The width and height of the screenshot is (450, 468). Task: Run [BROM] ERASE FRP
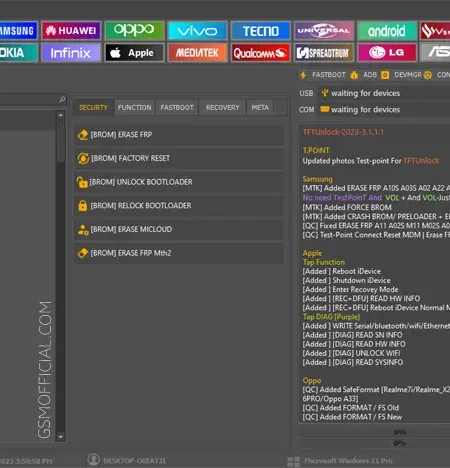click(x=179, y=135)
